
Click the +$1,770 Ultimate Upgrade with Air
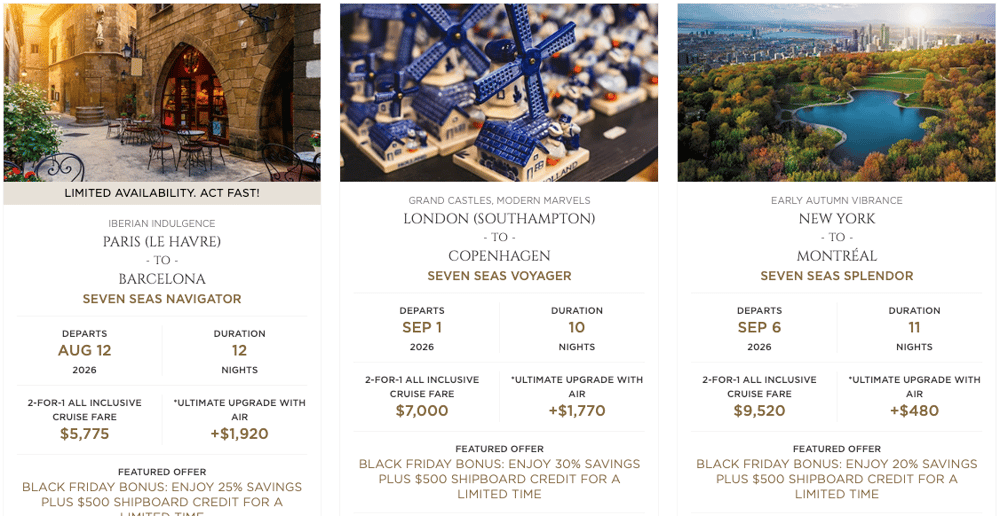pos(577,411)
